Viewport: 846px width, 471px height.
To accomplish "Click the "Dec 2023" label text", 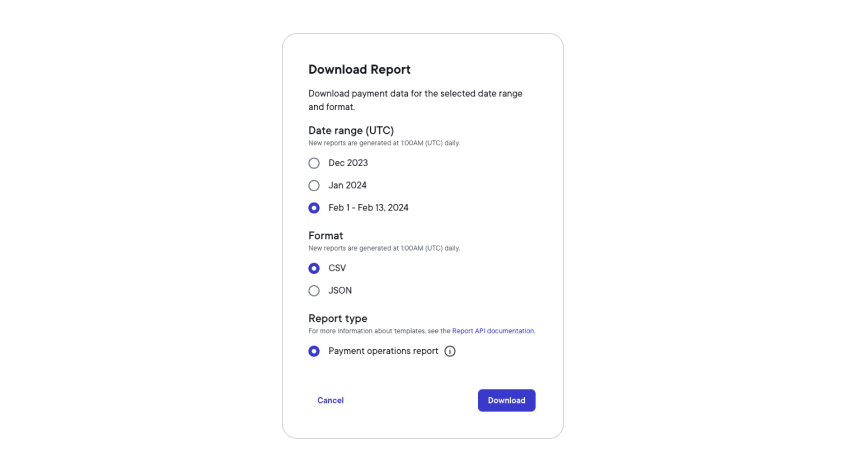I will pyautogui.click(x=348, y=163).
